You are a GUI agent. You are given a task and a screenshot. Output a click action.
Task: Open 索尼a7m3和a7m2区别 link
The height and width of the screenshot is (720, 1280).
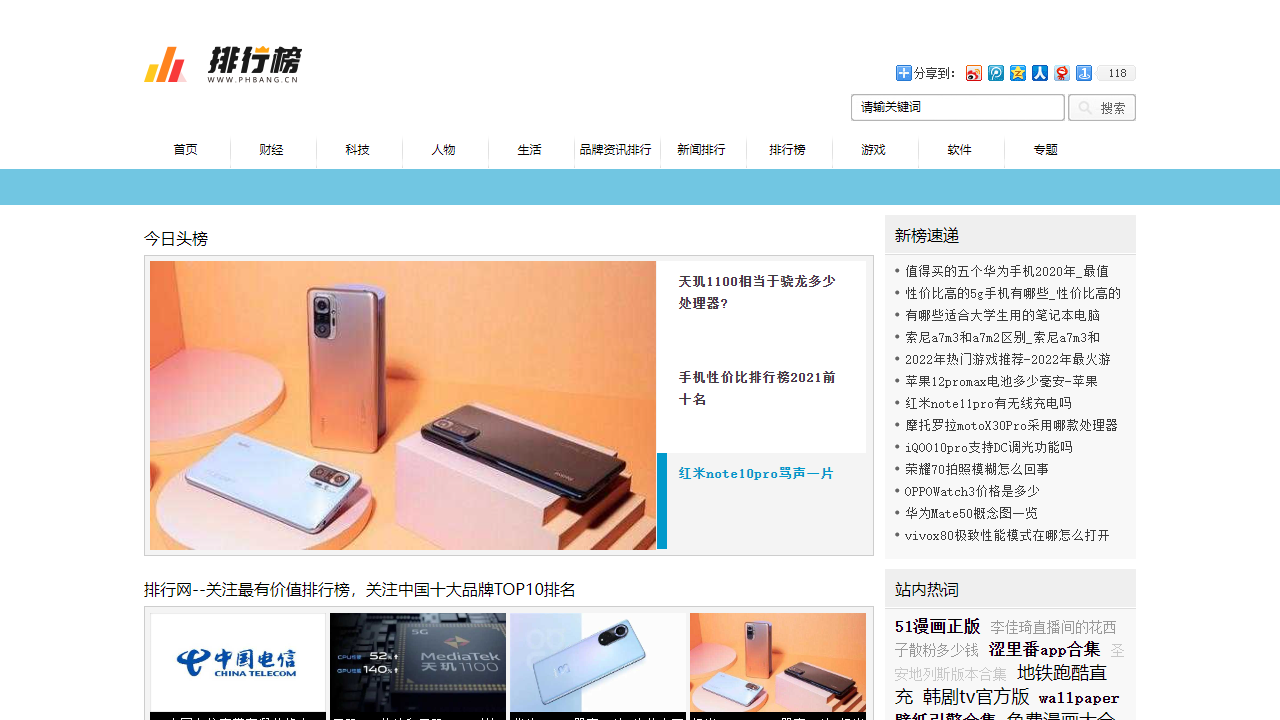[1003, 337]
